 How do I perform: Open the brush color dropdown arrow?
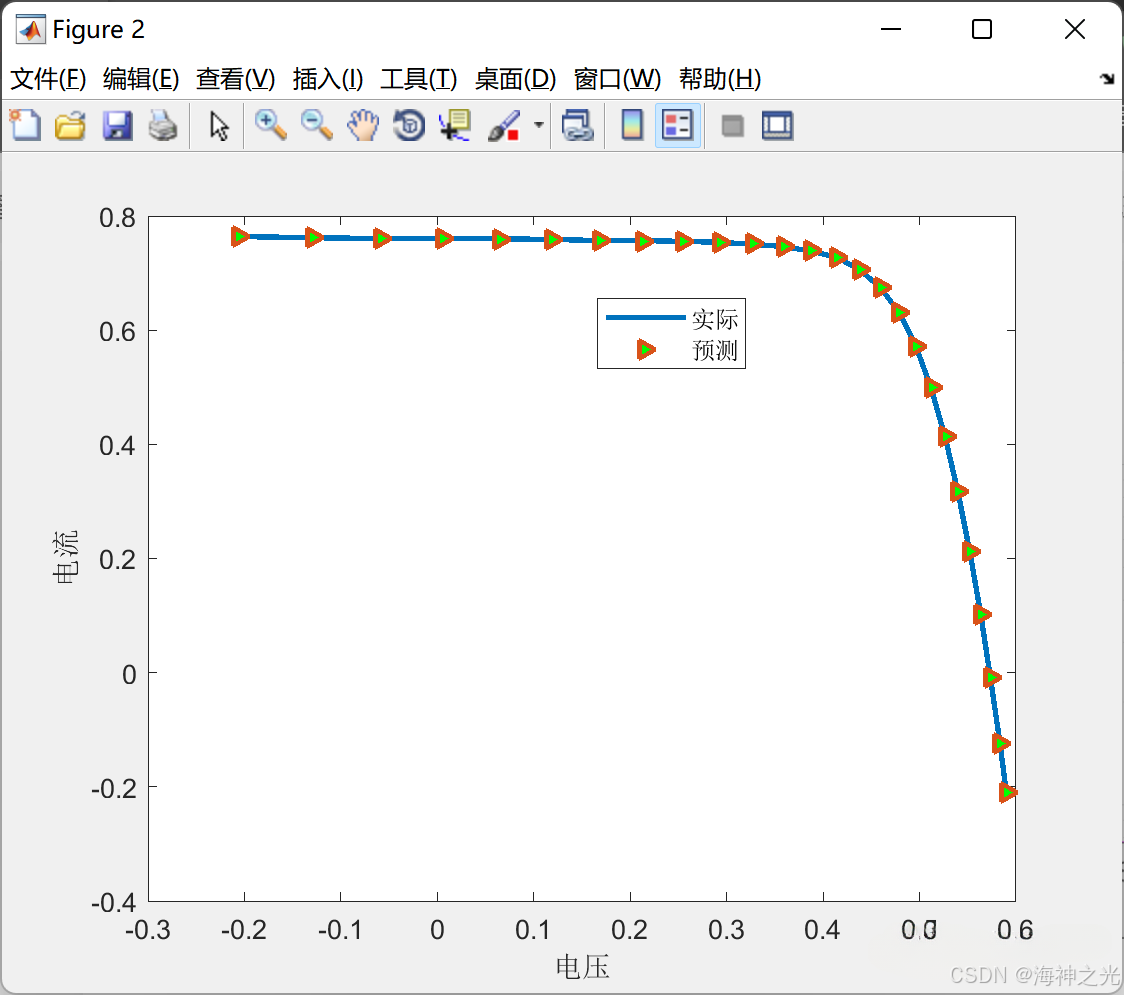[x=538, y=125]
